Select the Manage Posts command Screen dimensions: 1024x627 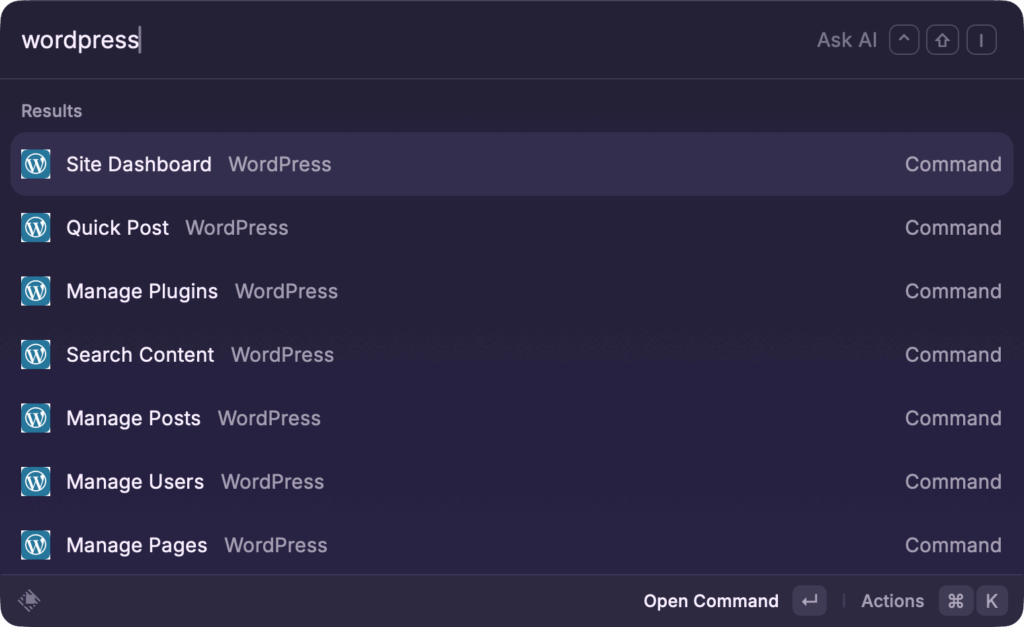(x=512, y=418)
